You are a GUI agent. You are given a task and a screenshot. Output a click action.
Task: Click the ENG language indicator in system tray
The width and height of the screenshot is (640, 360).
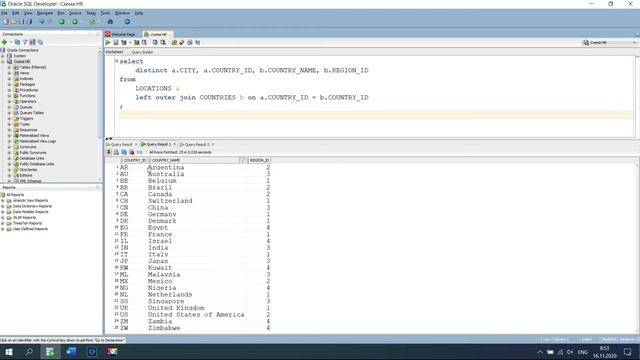coord(582,352)
